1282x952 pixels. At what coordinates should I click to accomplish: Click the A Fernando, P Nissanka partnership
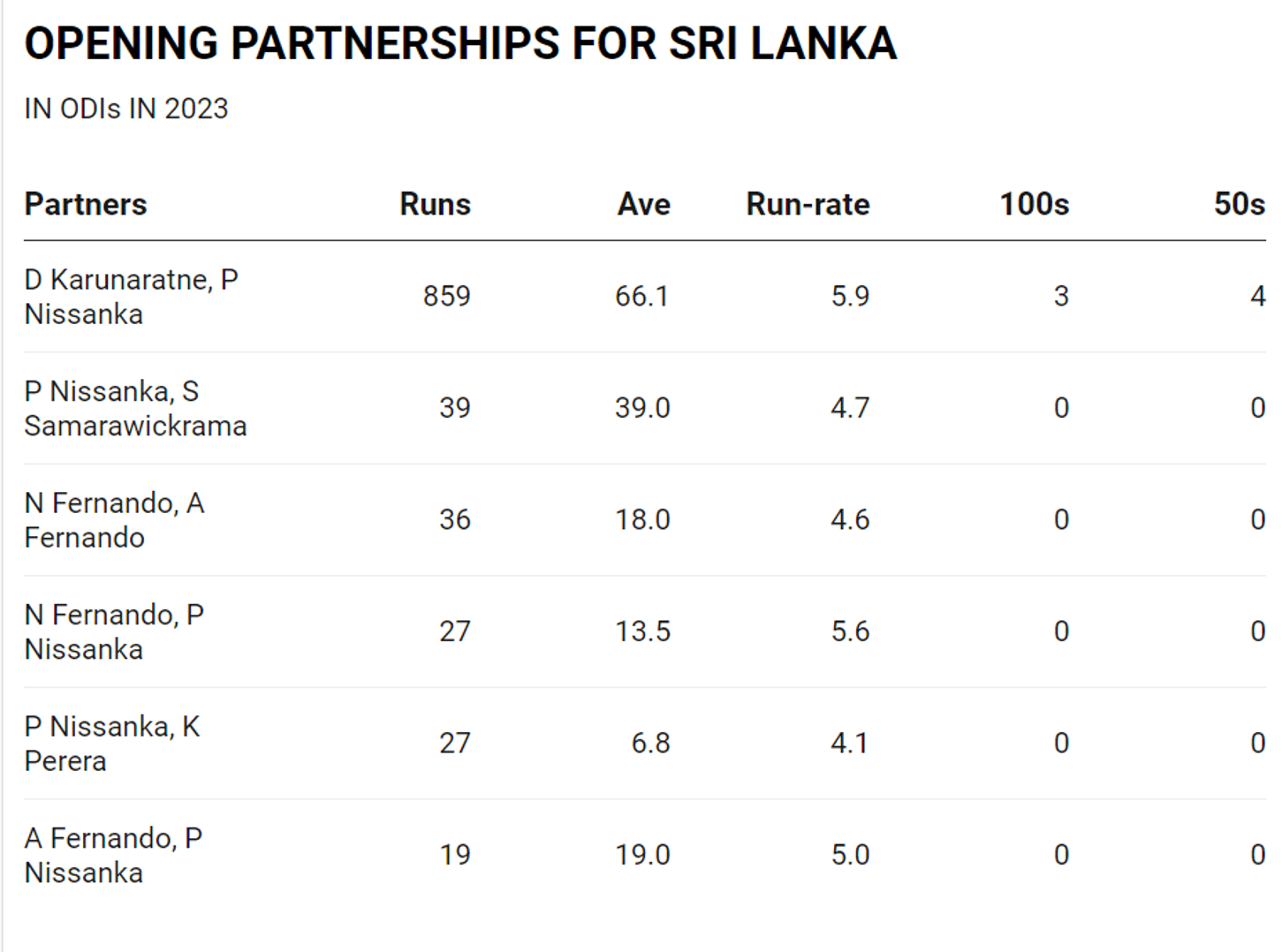(113, 855)
